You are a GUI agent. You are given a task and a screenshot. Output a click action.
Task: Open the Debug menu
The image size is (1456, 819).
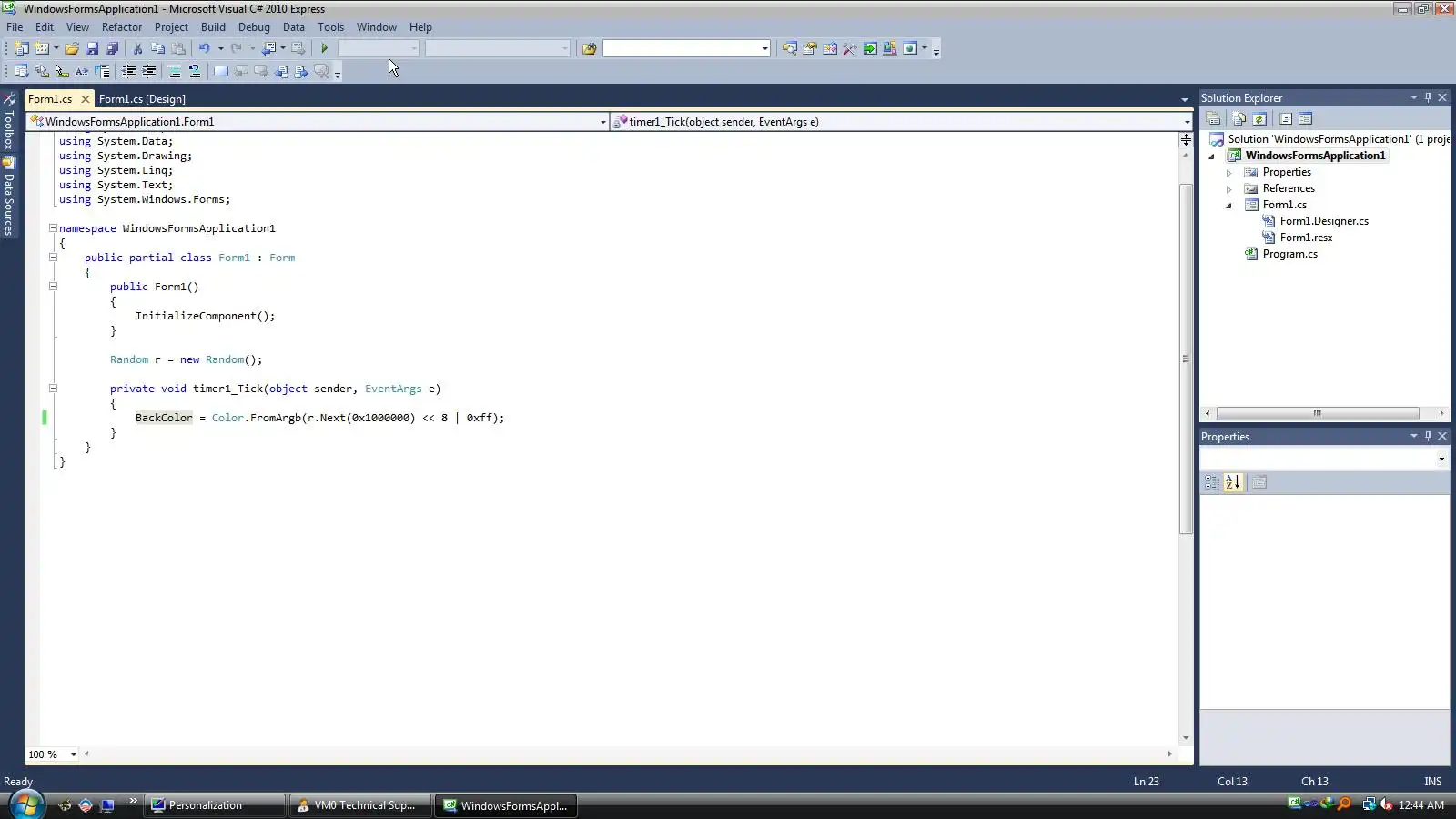coord(254,27)
